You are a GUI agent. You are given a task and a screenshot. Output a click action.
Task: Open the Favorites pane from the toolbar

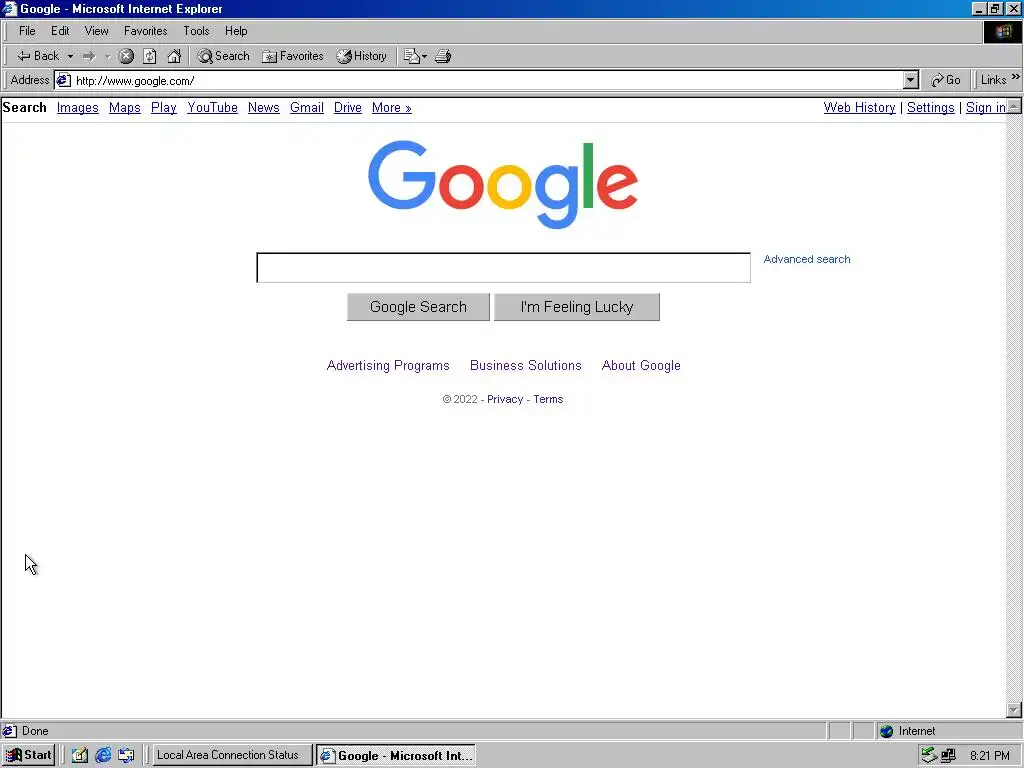[x=293, y=56]
